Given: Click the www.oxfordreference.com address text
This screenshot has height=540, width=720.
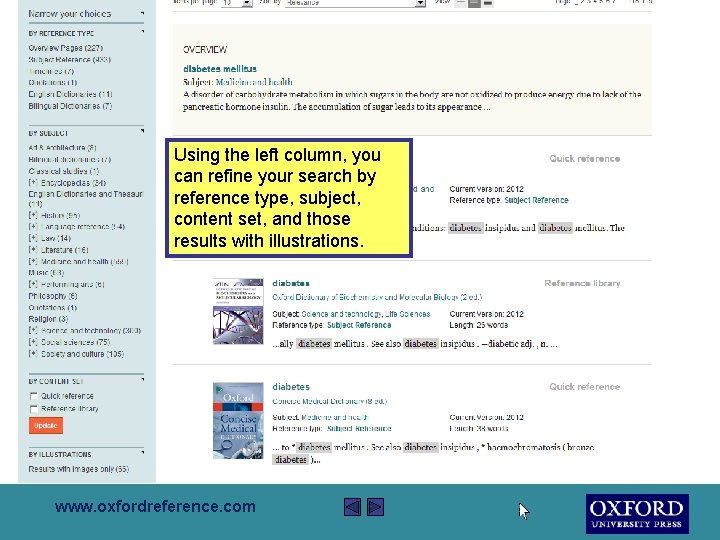Looking at the screenshot, I should click(155, 506).
